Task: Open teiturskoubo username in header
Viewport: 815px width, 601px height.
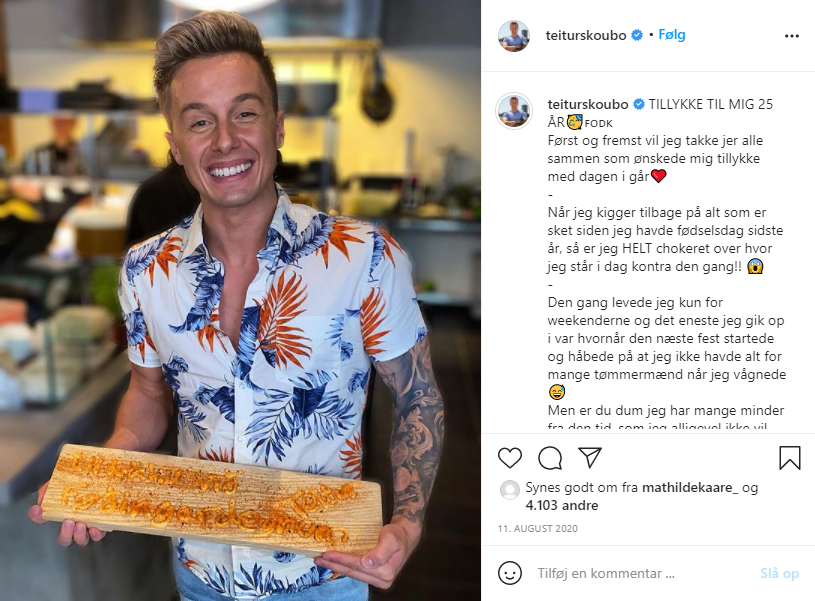Action: [586, 35]
